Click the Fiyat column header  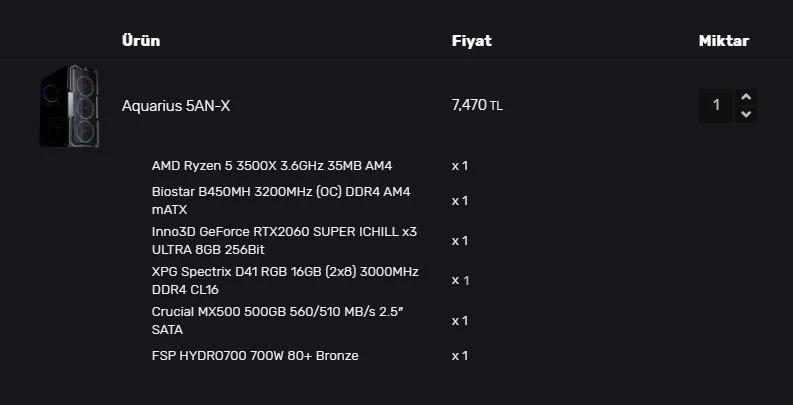point(472,41)
